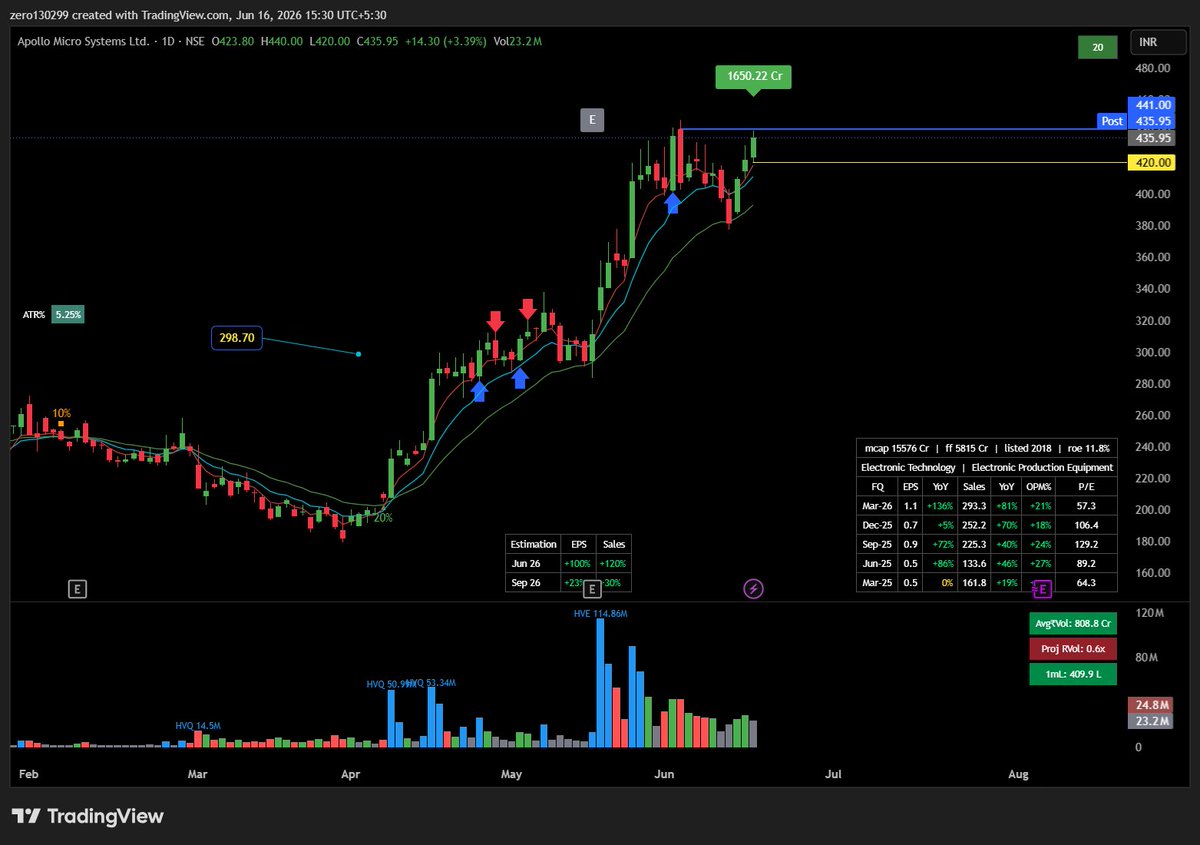The width and height of the screenshot is (1200, 845).
Task: Click the blue Post label
Action: (x=1112, y=121)
